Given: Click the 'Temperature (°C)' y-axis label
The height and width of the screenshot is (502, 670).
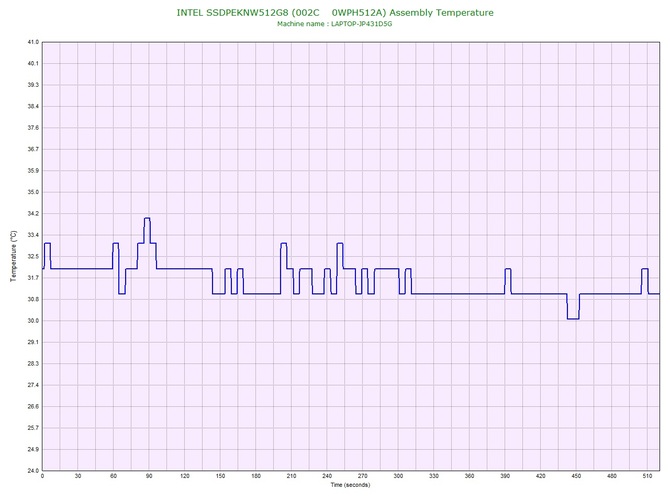Looking at the screenshot, I should (13, 256).
